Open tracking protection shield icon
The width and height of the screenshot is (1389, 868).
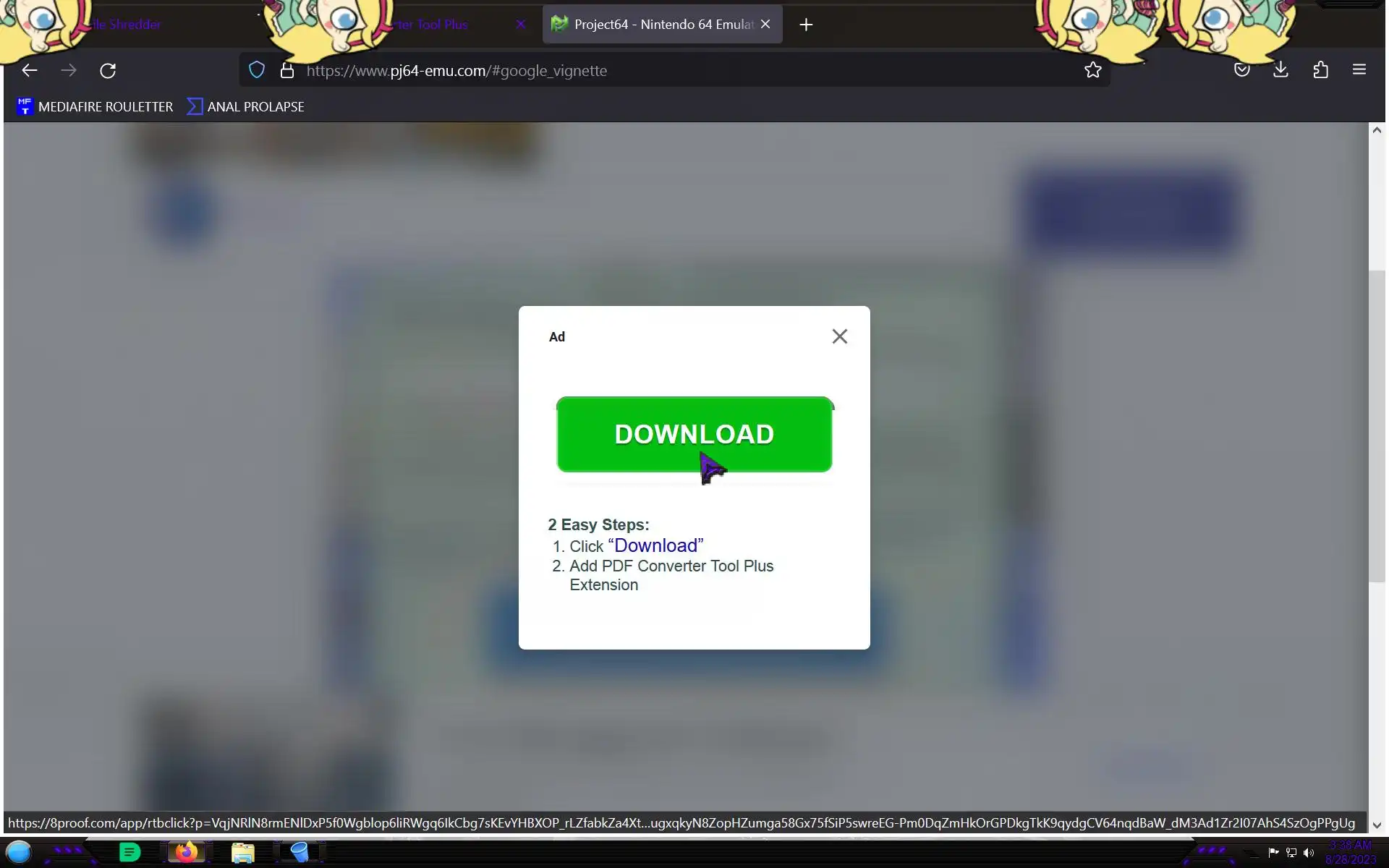(x=257, y=70)
